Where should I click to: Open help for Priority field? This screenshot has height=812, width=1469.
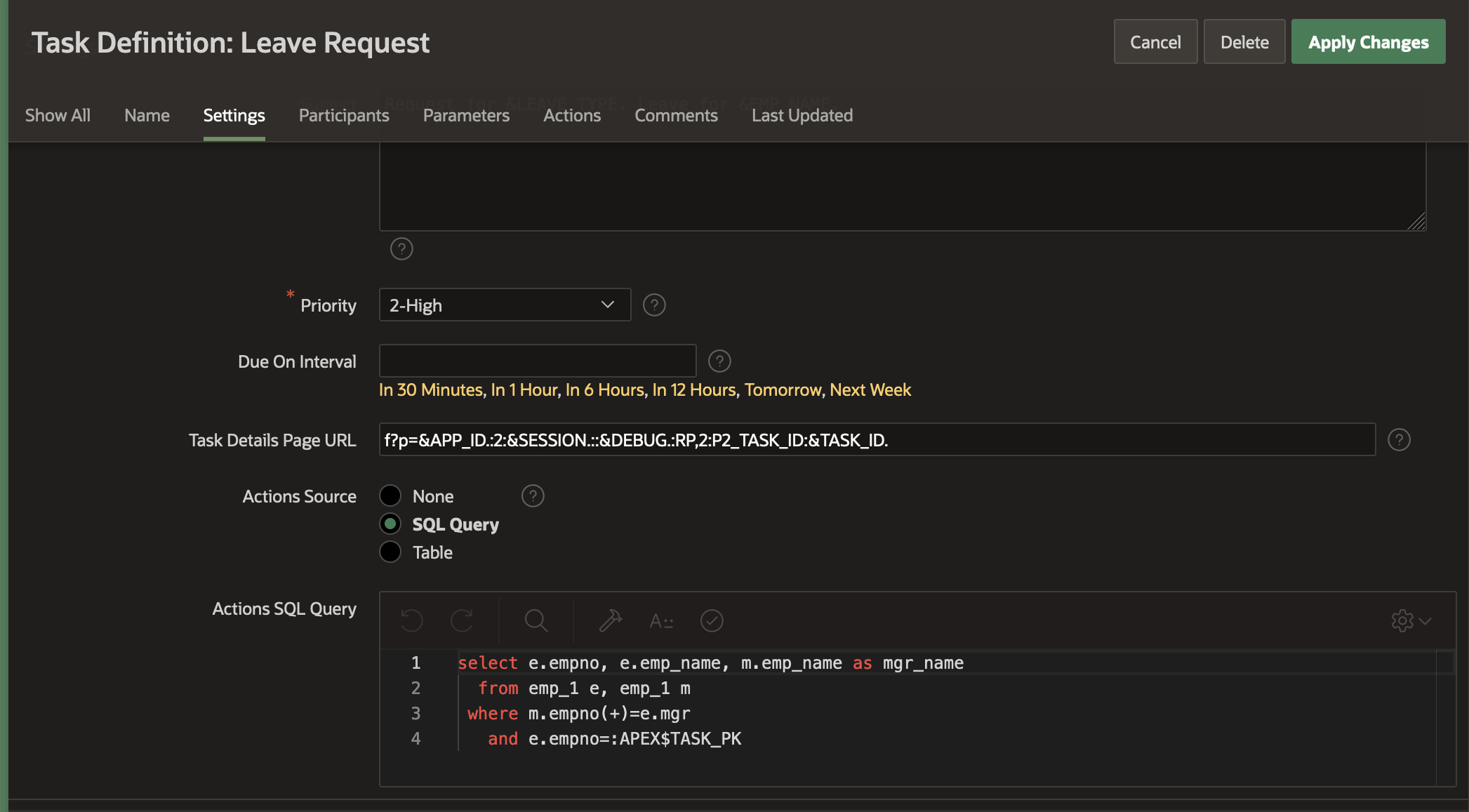coord(654,305)
